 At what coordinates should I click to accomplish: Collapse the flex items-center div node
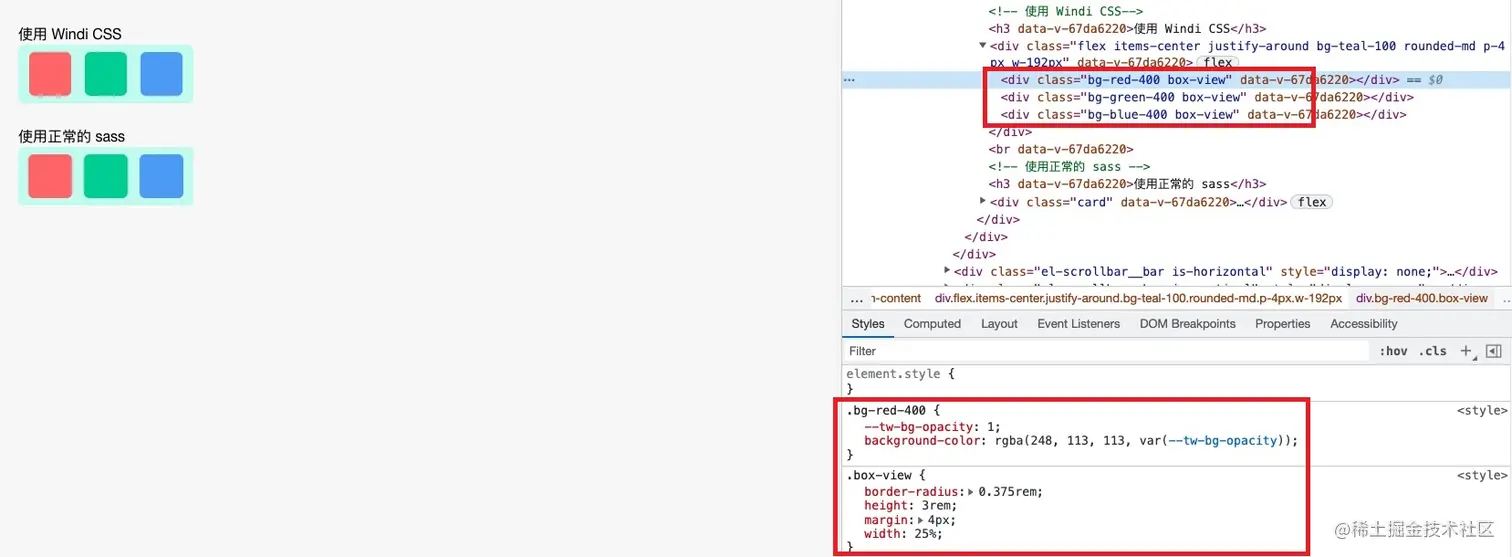[983, 45]
